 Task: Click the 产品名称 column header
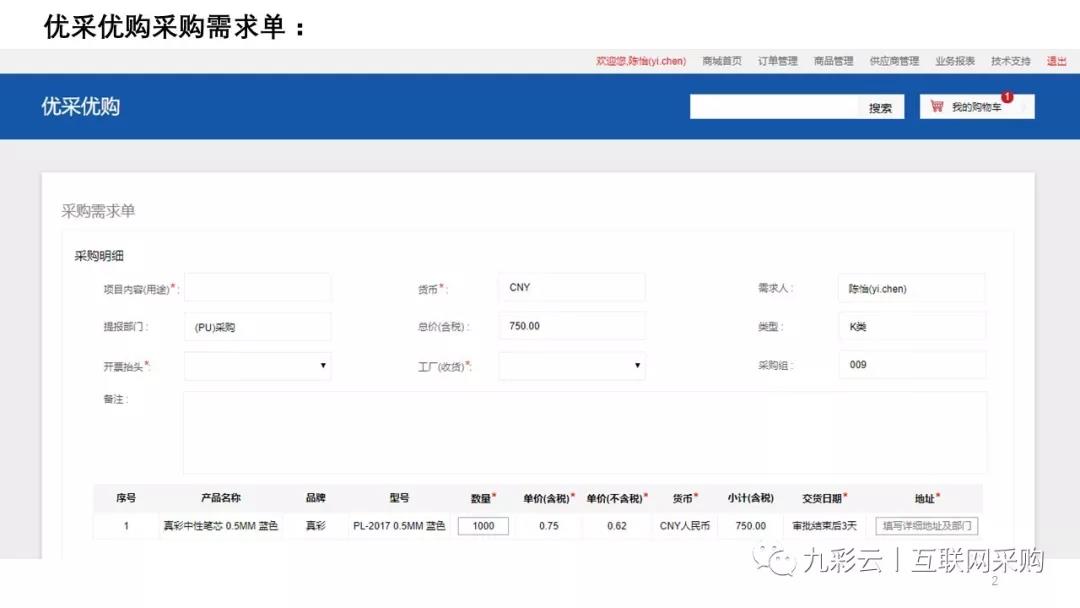point(220,498)
